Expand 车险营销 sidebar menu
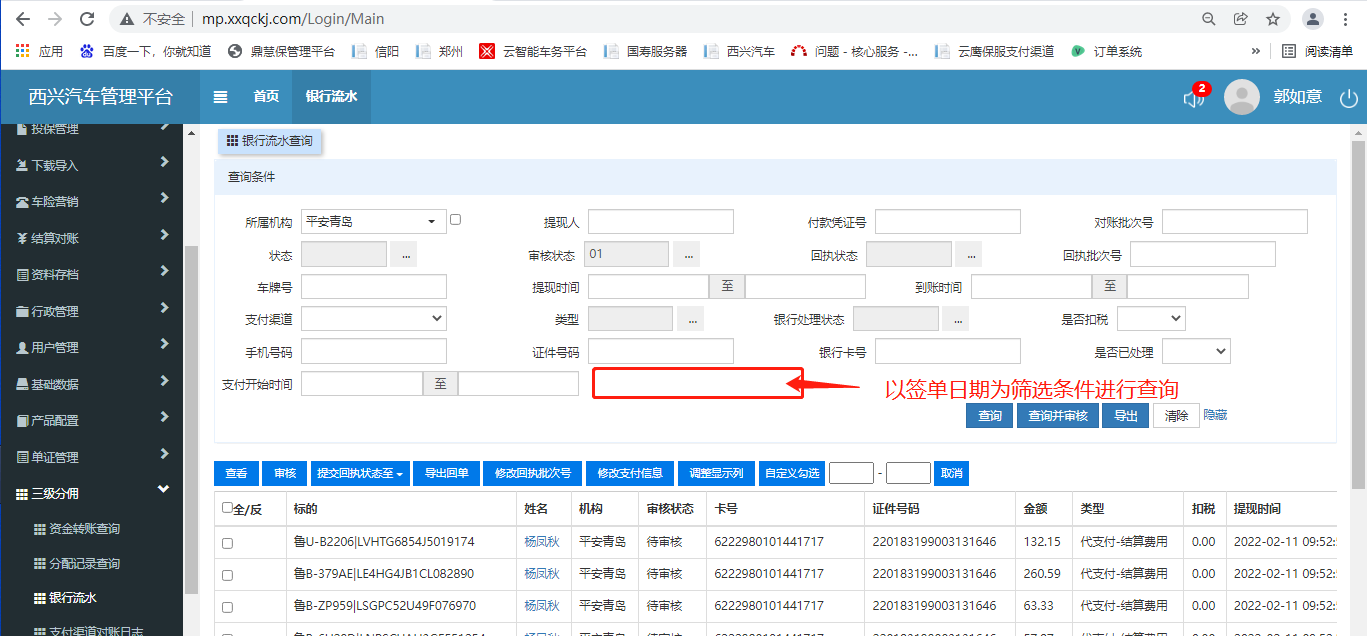Viewport: 1367px width, 636px height. click(92, 201)
